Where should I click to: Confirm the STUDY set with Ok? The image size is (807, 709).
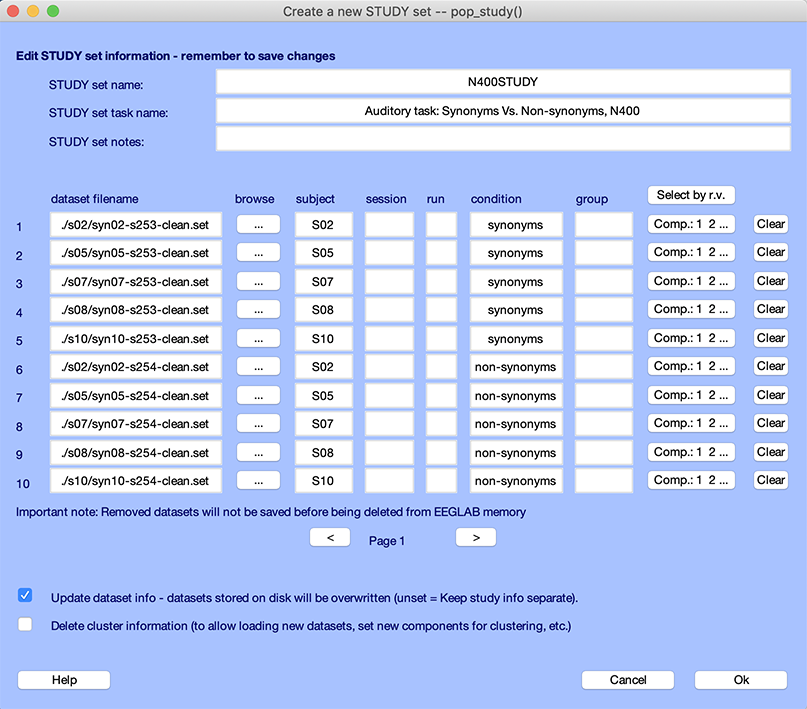pyautogui.click(x=741, y=680)
